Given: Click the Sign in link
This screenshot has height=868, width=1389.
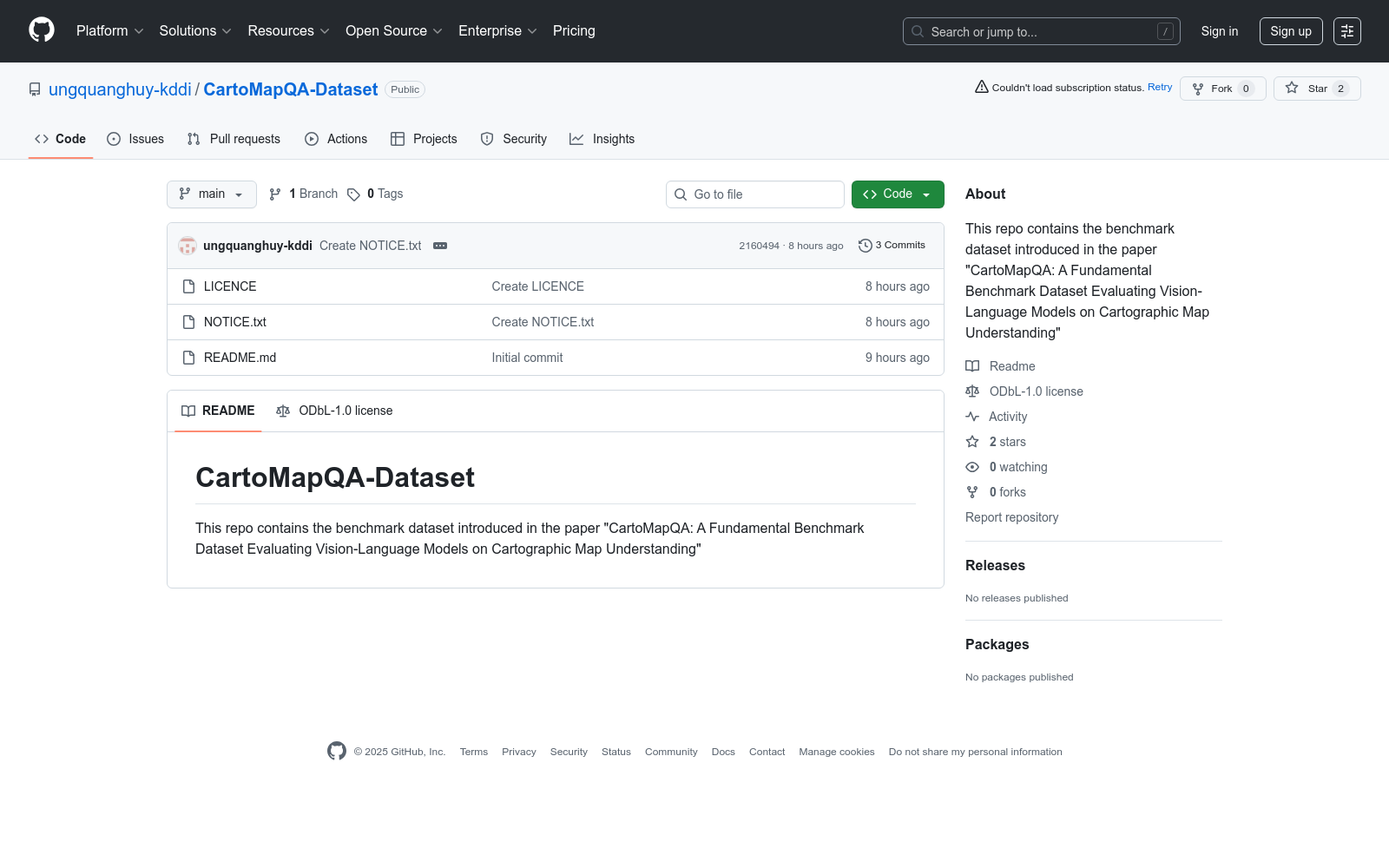Looking at the screenshot, I should click(1220, 31).
